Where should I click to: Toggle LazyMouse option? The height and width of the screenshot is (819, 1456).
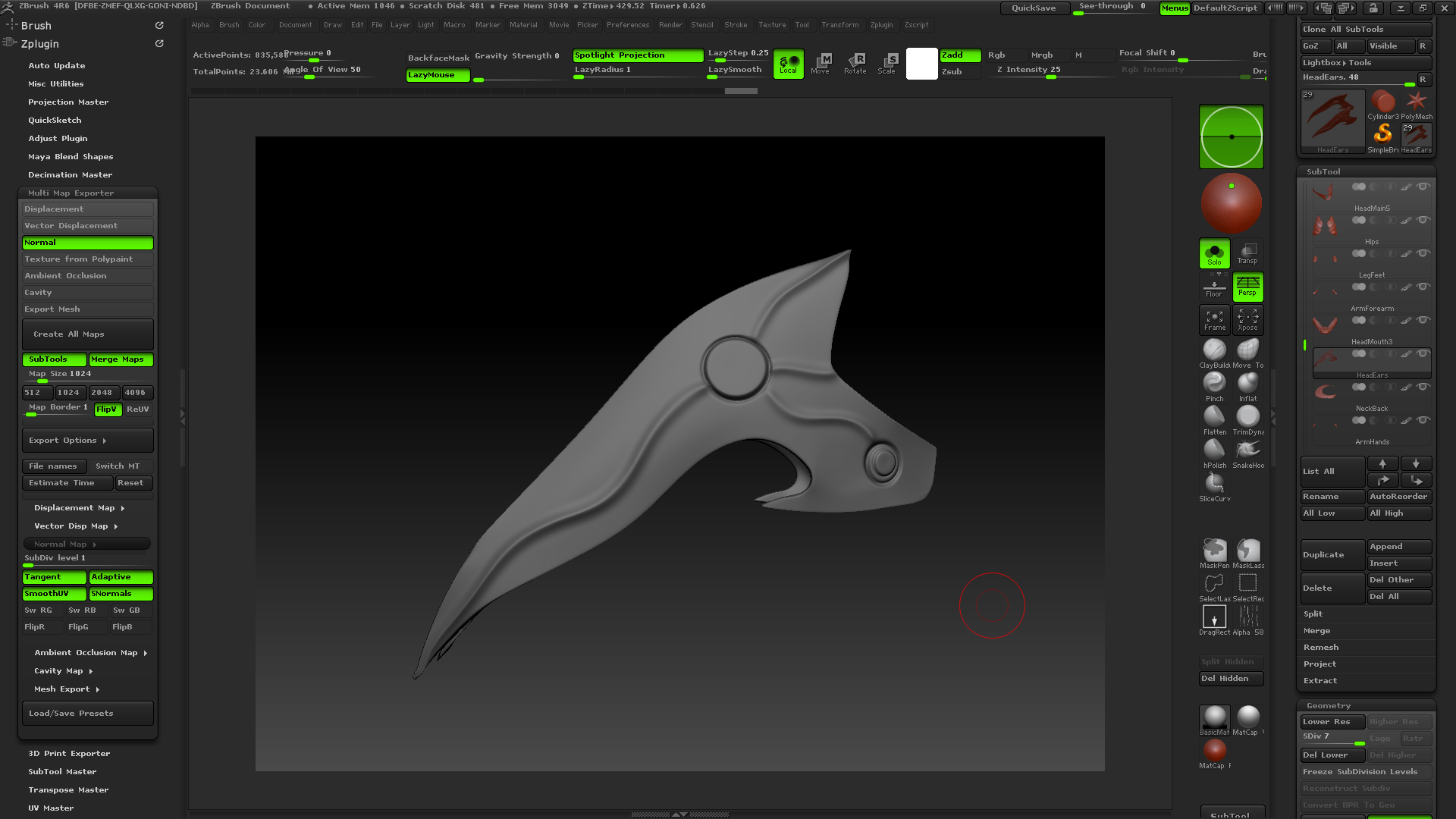tap(438, 75)
